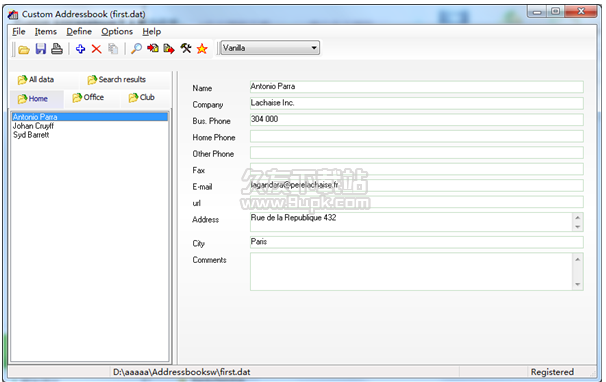Click Address field scroll down arrow
606x382 pixels.
click(x=578, y=227)
